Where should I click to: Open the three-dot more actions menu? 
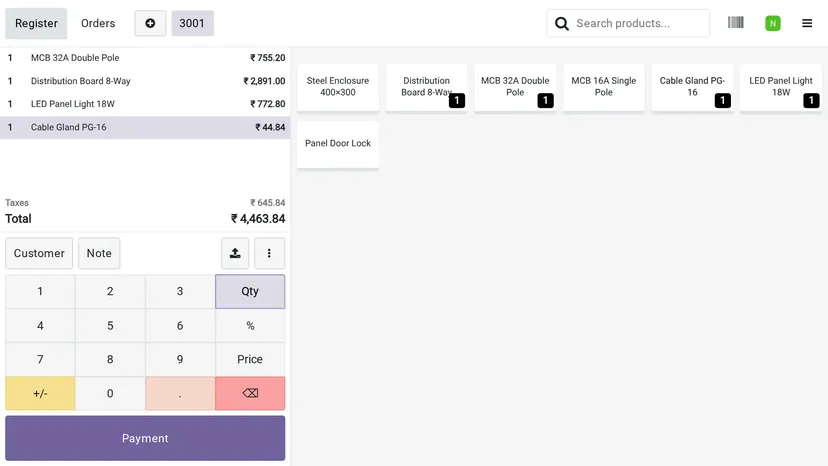click(269, 253)
